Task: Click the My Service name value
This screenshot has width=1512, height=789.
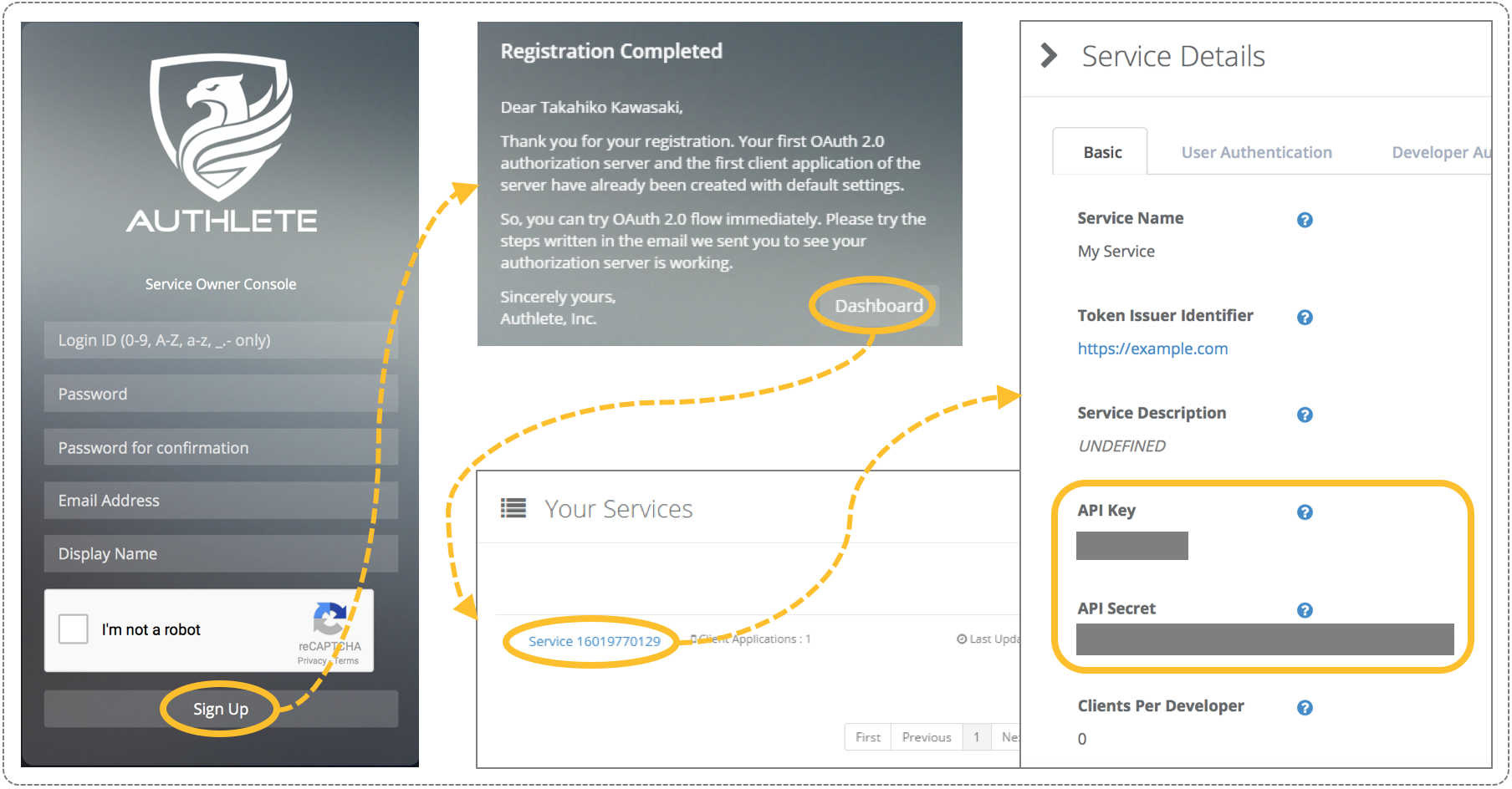Action: [1116, 251]
